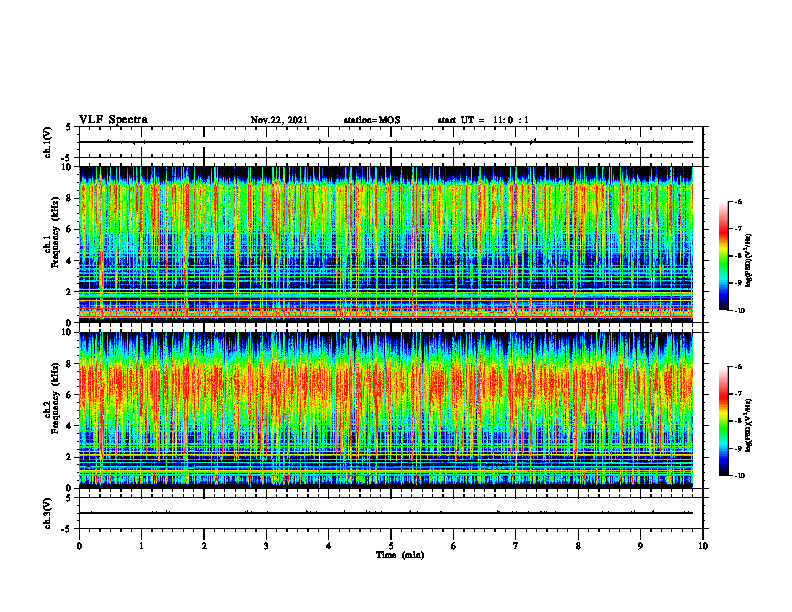Image resolution: width=792 pixels, height=612 pixels.
Task: Click inside the ch.1 spectrogram plot
Action: coord(386,244)
